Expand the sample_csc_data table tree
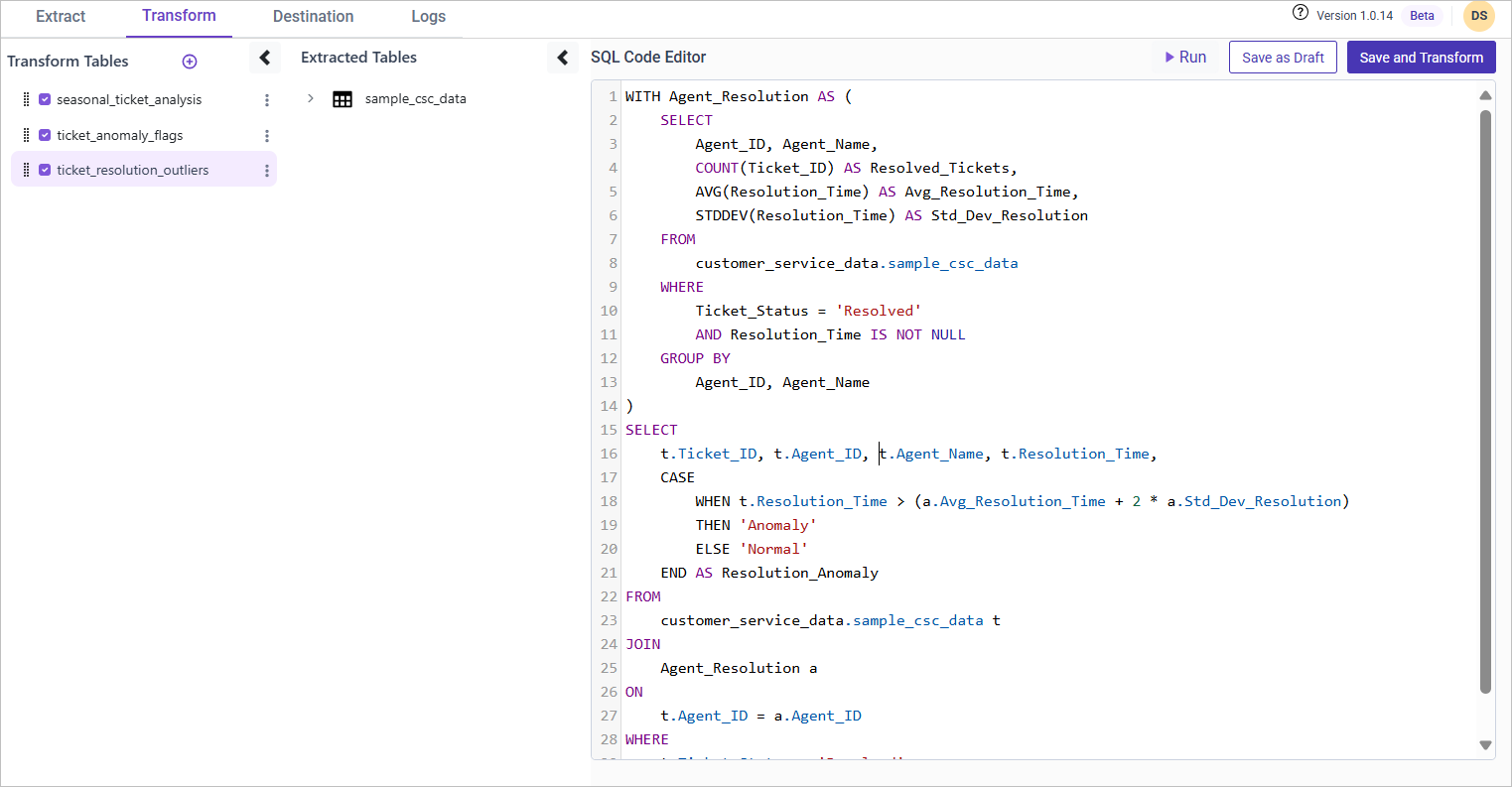The image size is (1512, 787). pos(311,98)
